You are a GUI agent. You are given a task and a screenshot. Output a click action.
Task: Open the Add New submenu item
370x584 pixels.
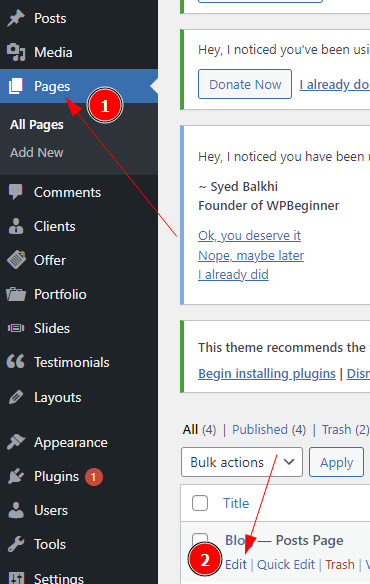[37, 153]
